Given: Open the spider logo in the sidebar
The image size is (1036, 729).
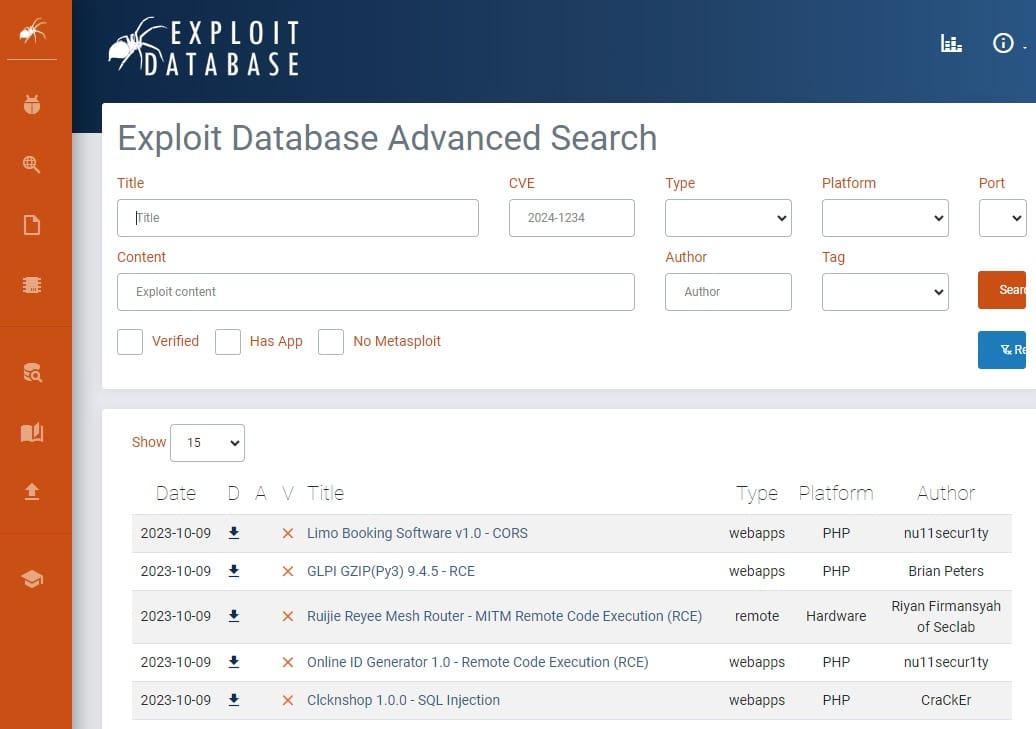Looking at the screenshot, I should pos(32,30).
